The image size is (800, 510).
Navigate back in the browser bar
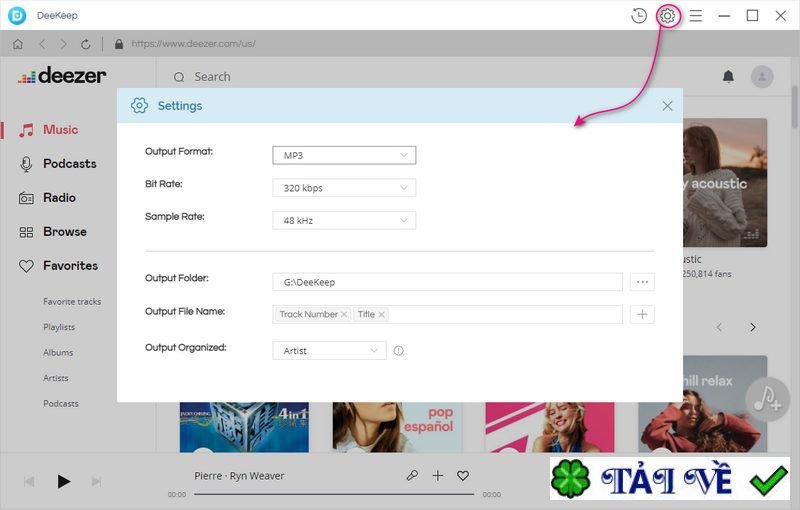pos(42,44)
